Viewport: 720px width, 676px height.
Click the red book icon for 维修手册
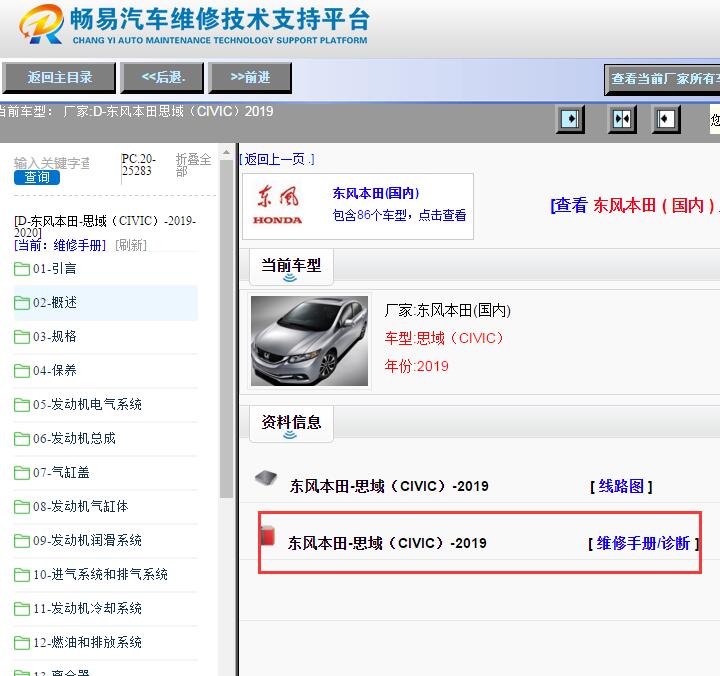coord(267,535)
